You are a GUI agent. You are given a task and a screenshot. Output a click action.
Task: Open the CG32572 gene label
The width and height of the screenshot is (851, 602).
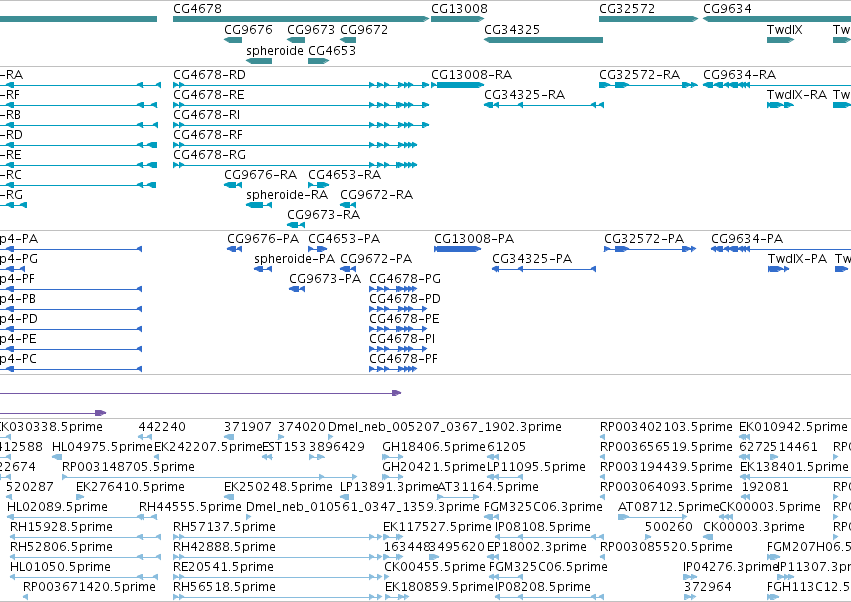[x=627, y=9]
